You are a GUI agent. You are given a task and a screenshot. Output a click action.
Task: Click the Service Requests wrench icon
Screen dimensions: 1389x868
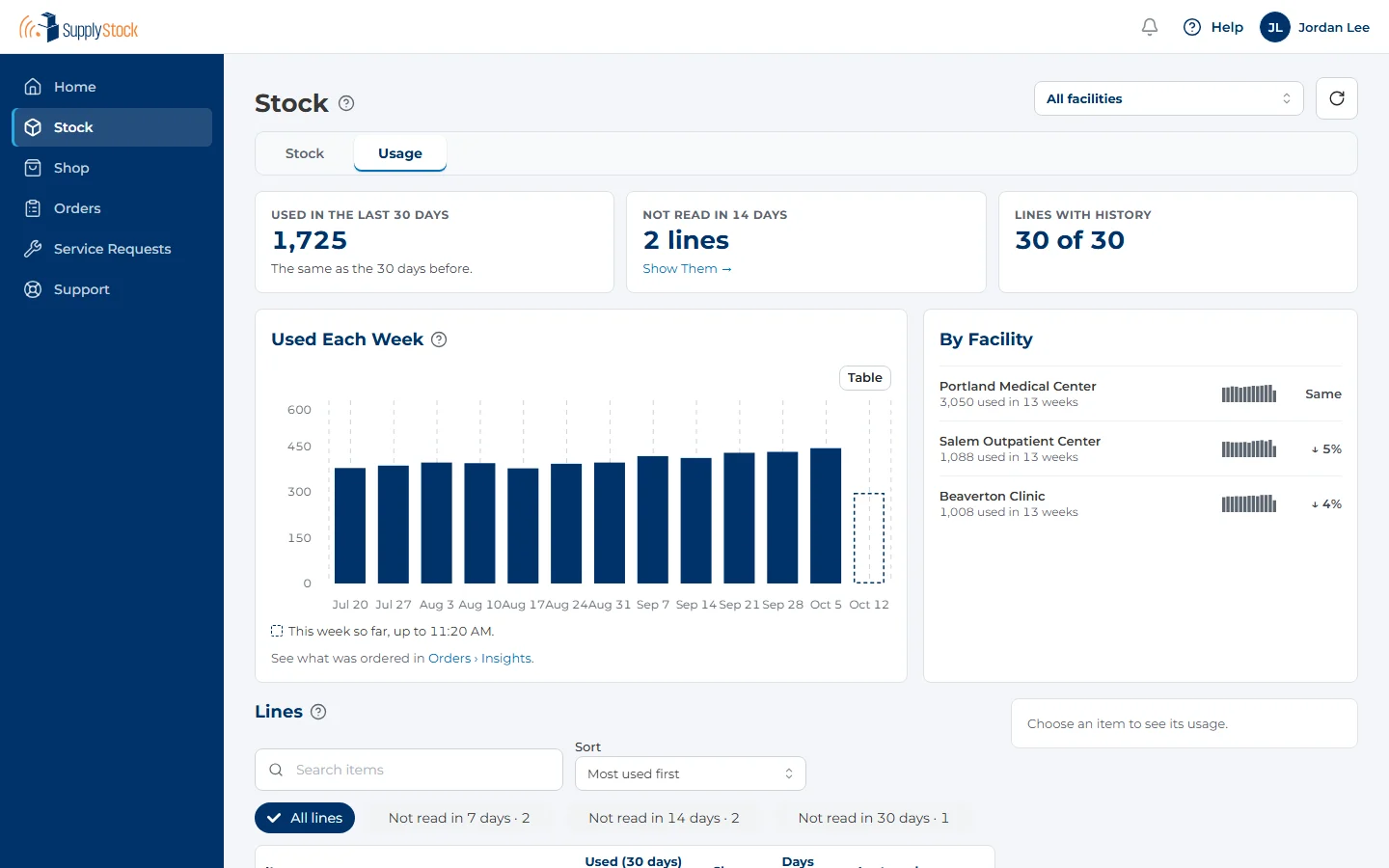click(x=33, y=249)
